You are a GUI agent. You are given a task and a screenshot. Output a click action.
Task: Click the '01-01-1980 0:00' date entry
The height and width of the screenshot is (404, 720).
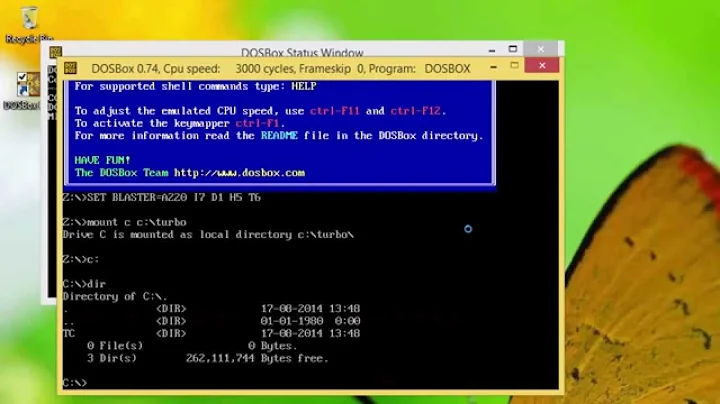[x=310, y=321]
